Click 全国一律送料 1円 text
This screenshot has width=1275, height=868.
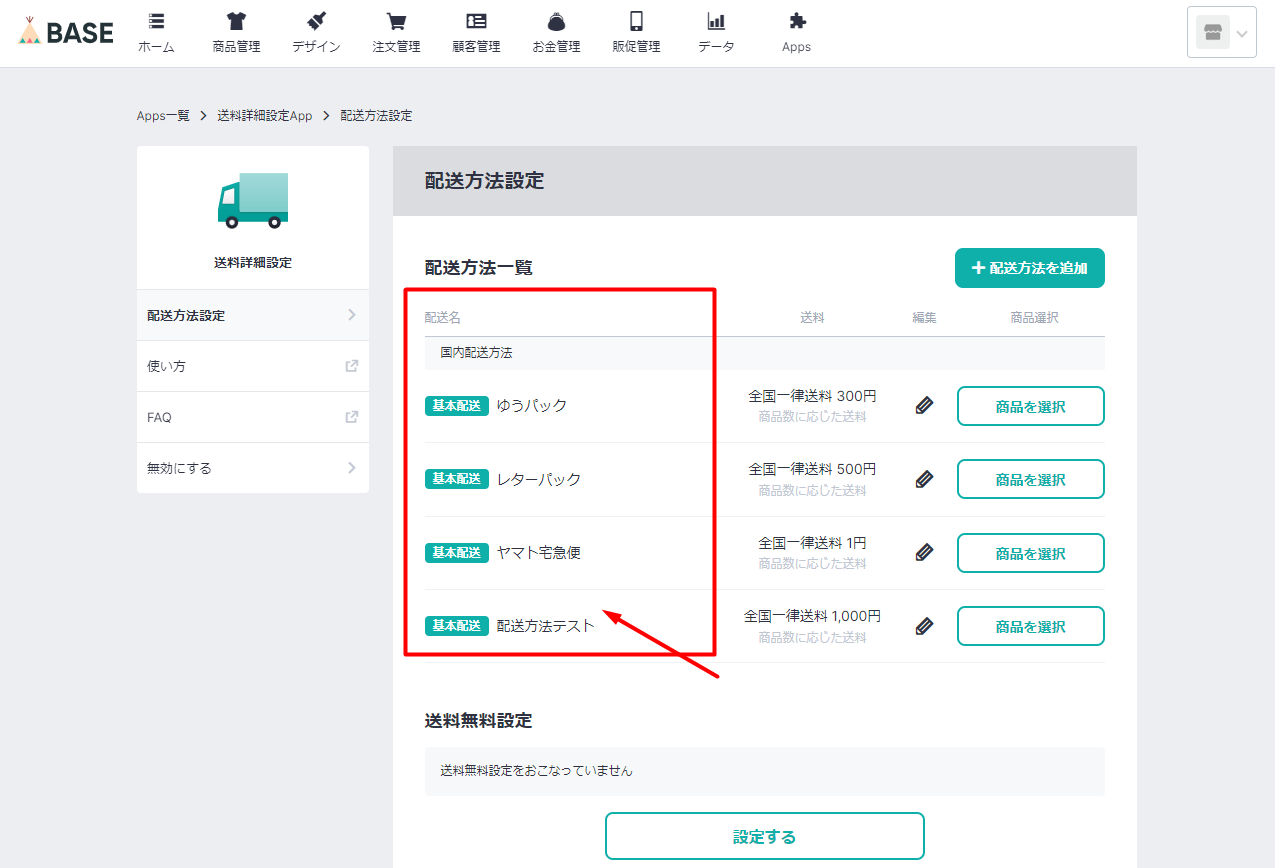(812, 543)
